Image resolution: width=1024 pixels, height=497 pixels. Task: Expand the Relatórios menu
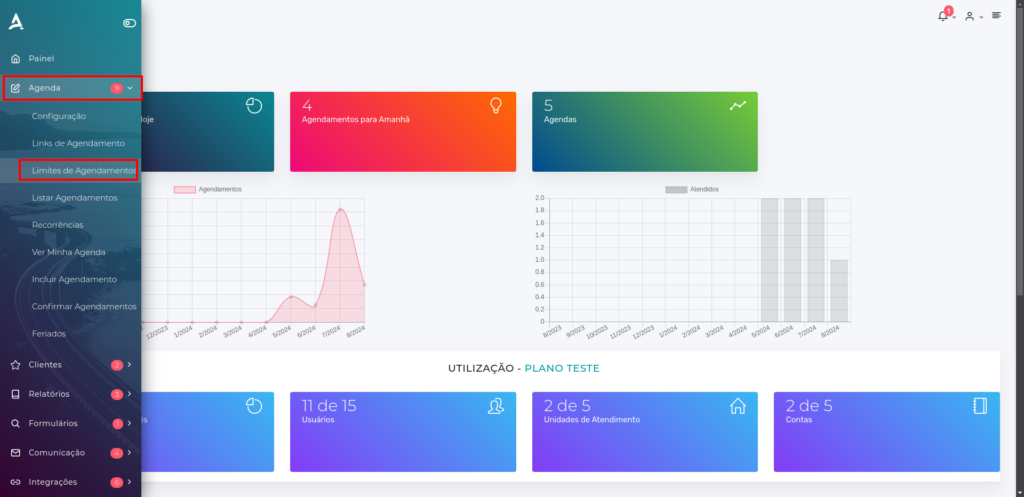71,394
